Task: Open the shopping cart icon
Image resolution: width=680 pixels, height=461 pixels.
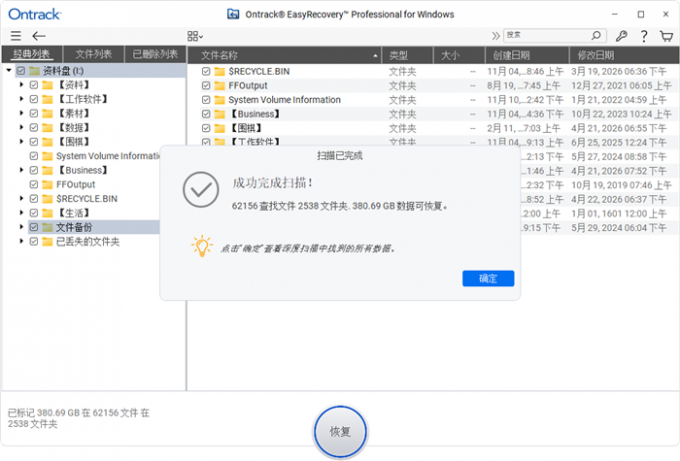Action: coord(666,36)
